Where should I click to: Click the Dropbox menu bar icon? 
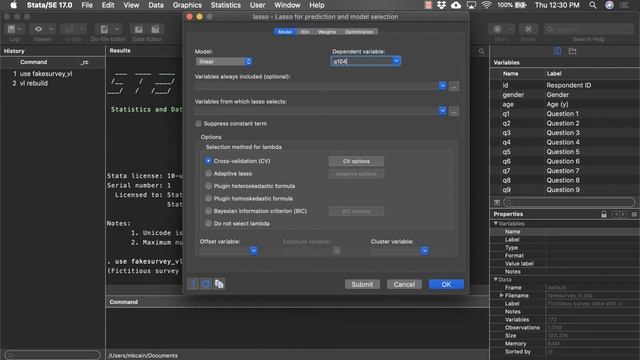click(x=441, y=5)
